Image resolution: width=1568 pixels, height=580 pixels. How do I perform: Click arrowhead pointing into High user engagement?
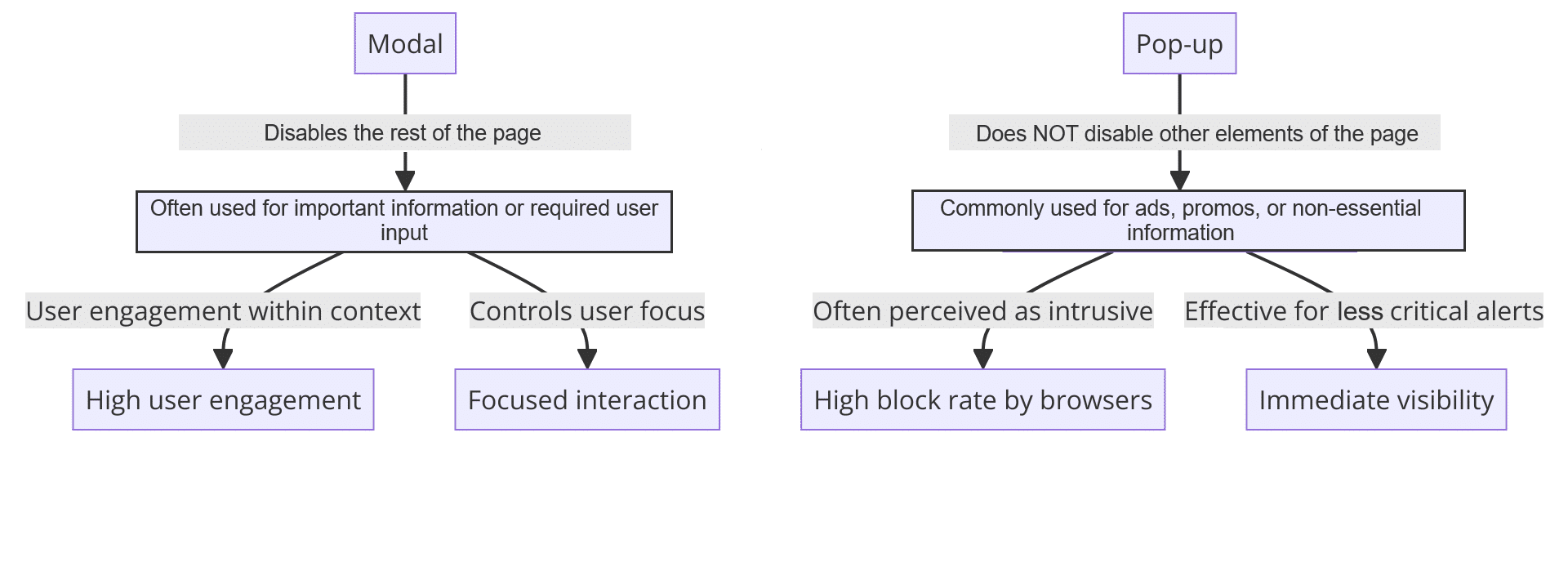(x=223, y=359)
